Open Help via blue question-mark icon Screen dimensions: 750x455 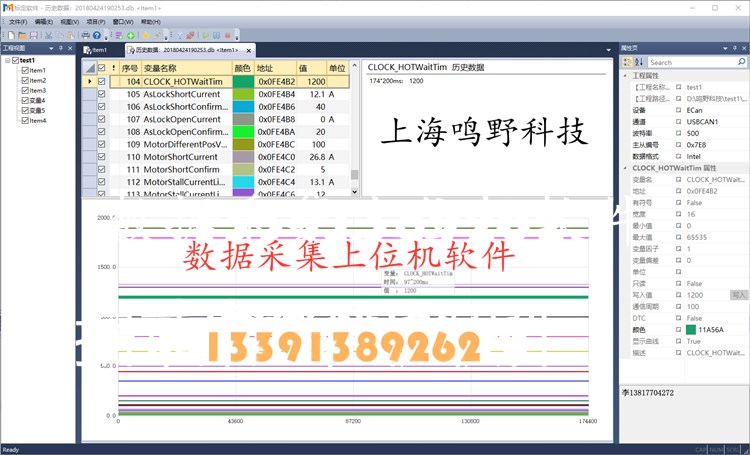click(x=98, y=34)
